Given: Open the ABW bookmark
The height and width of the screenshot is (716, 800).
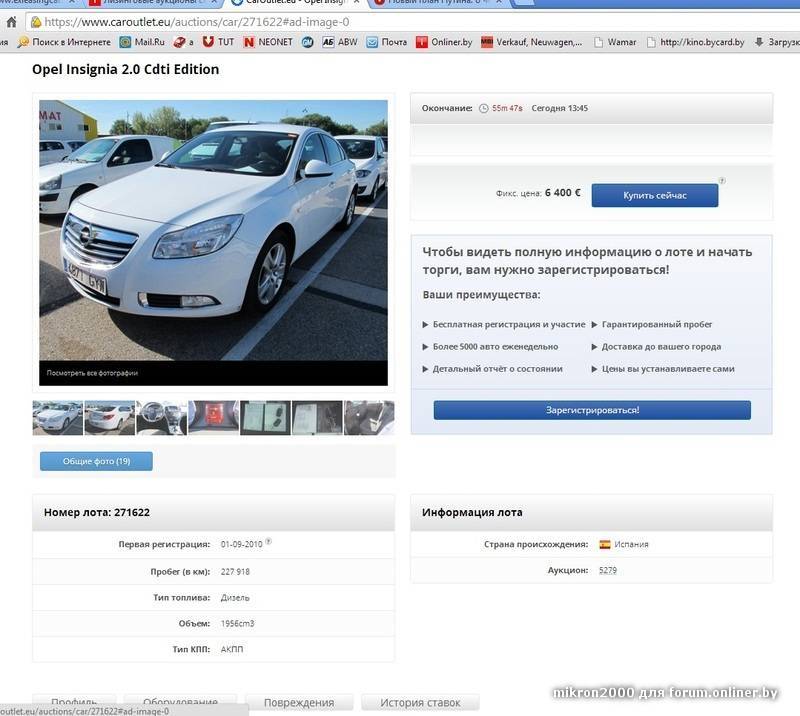Looking at the screenshot, I should [340, 42].
